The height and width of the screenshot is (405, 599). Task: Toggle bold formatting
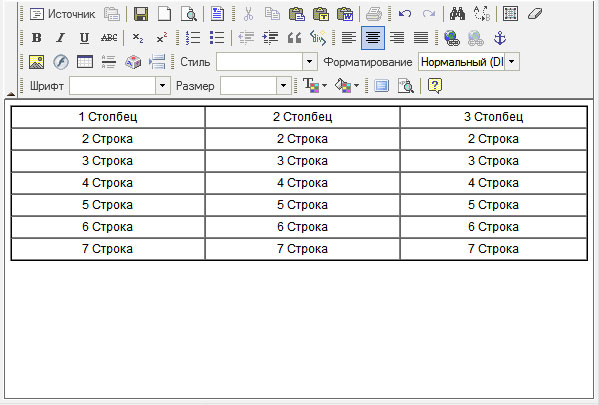coord(37,38)
